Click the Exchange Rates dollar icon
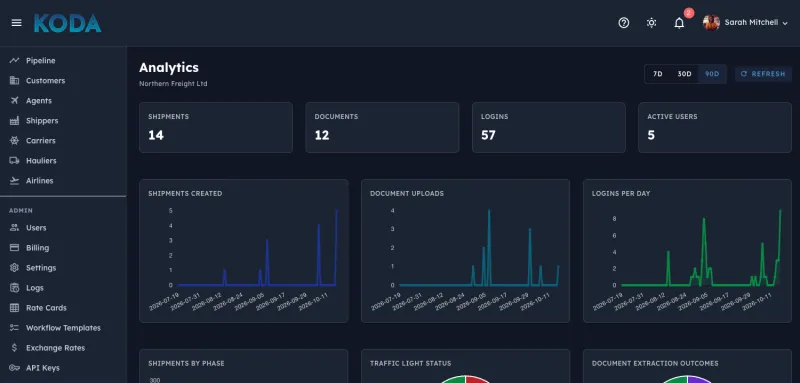This screenshot has width=800, height=383. click(x=14, y=348)
